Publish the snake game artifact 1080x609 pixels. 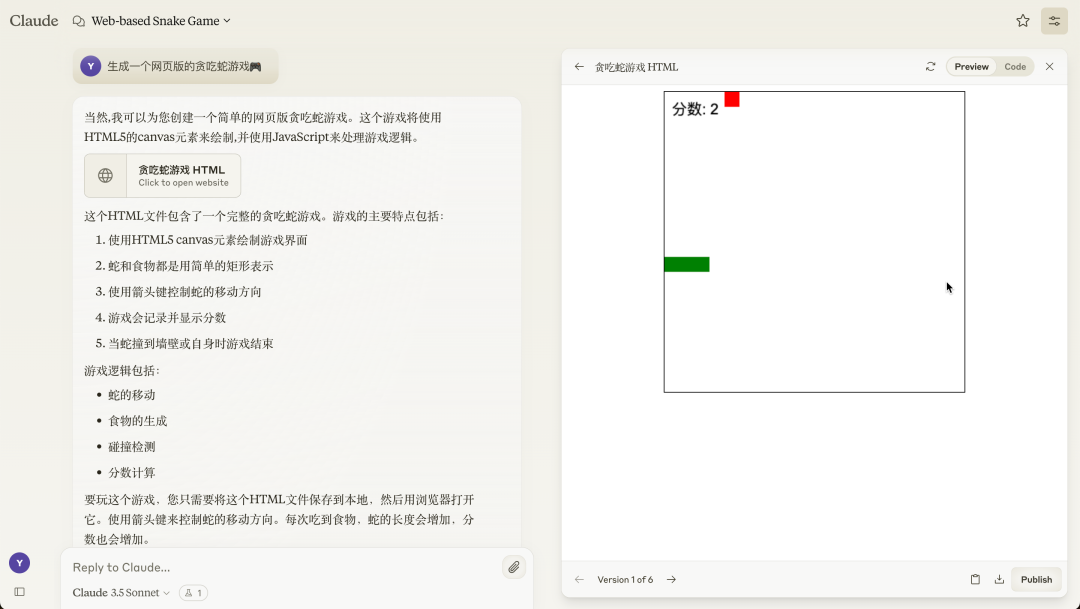tap(1036, 579)
